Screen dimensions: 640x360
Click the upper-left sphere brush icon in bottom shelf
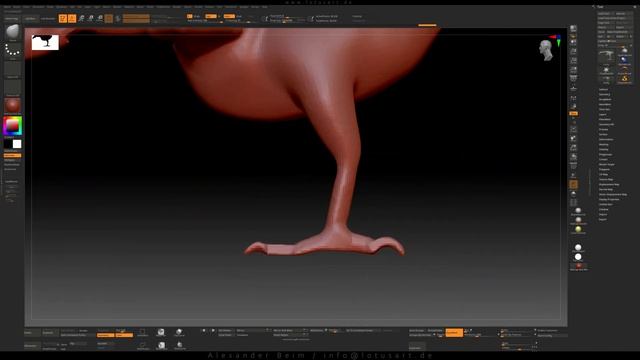[161, 332]
